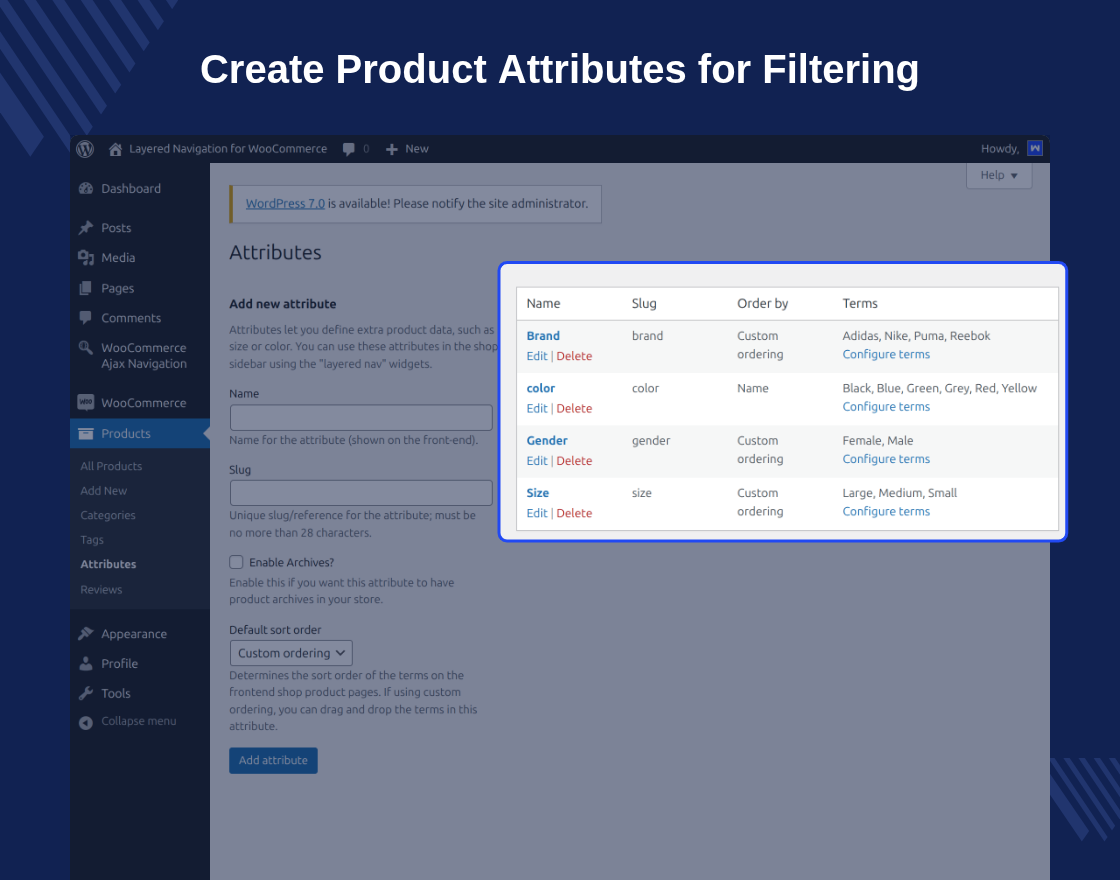This screenshot has width=1120, height=880.
Task: Click the Comments bubble icon in sidebar
Action: [x=86, y=317]
